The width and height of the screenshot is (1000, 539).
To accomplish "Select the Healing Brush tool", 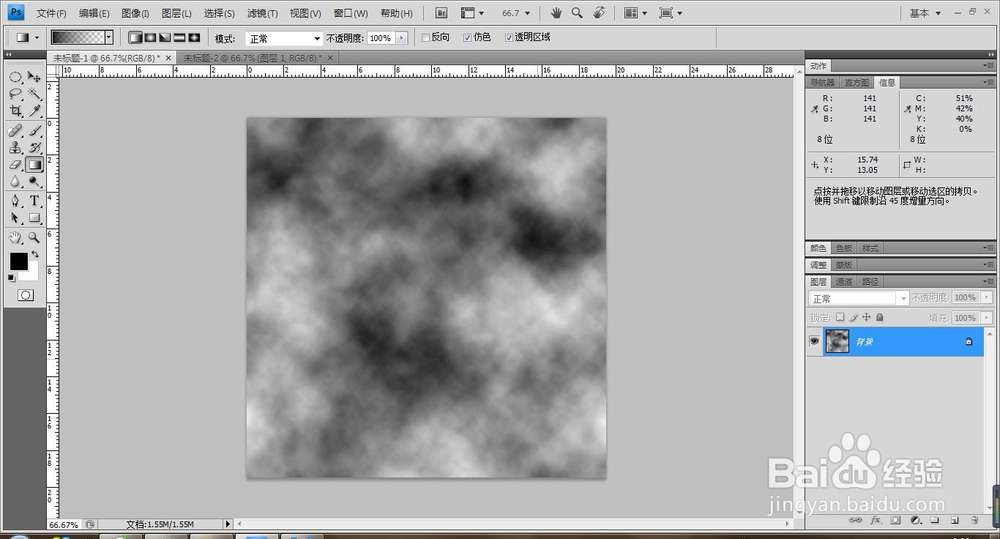I will click(x=16, y=131).
